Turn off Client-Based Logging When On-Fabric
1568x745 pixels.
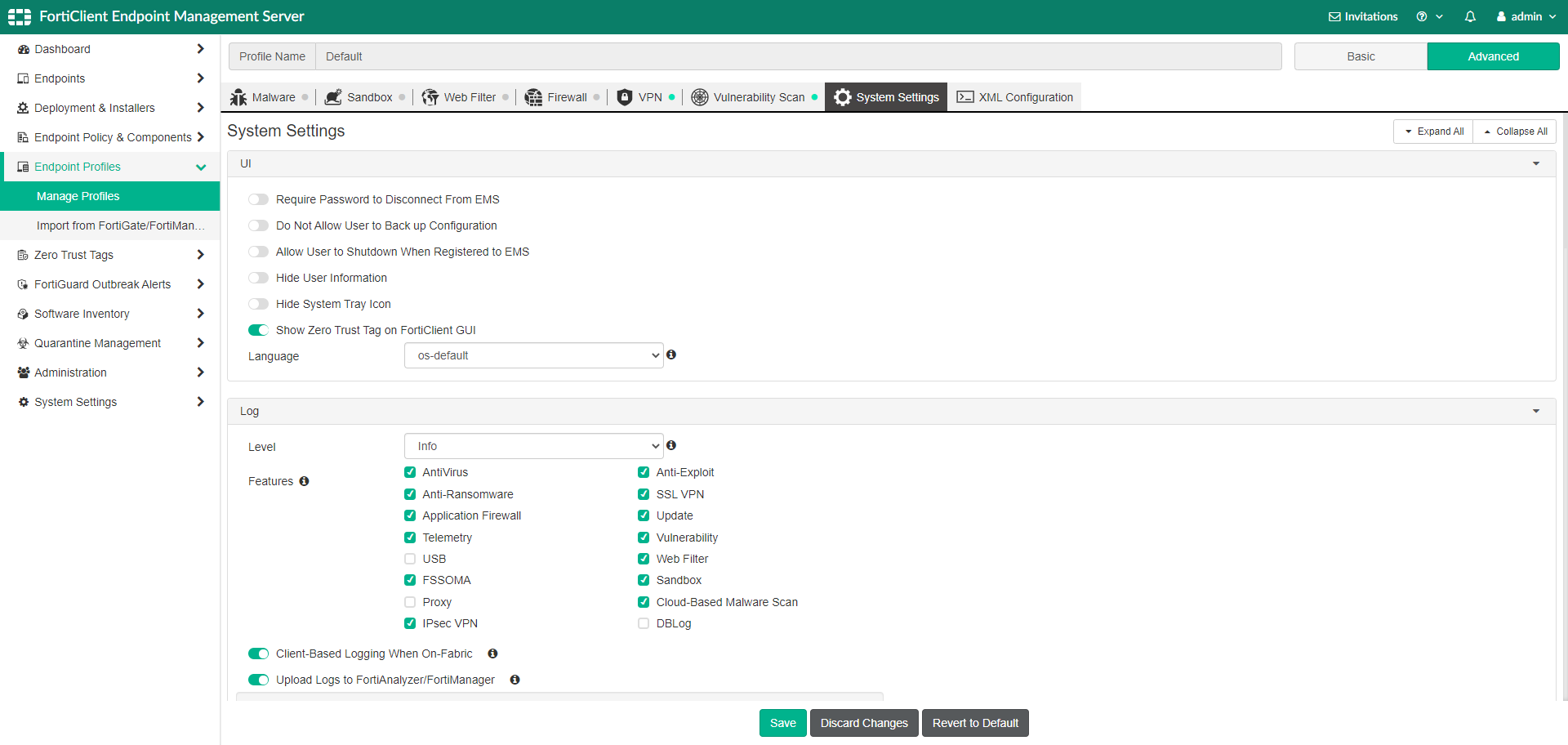coord(259,654)
